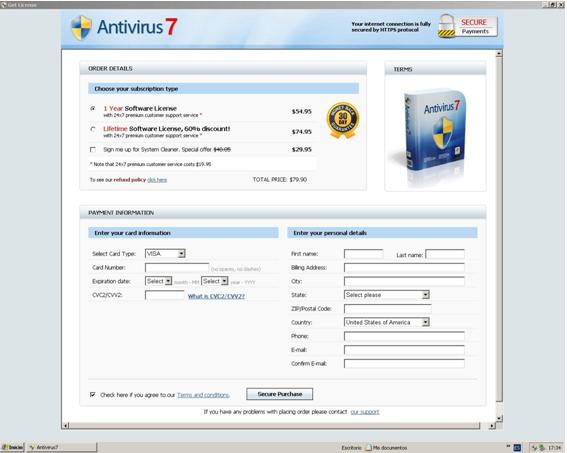This screenshot has width=567, height=453.
Task: Select the 1 Year Software License option
Action: (x=93, y=108)
